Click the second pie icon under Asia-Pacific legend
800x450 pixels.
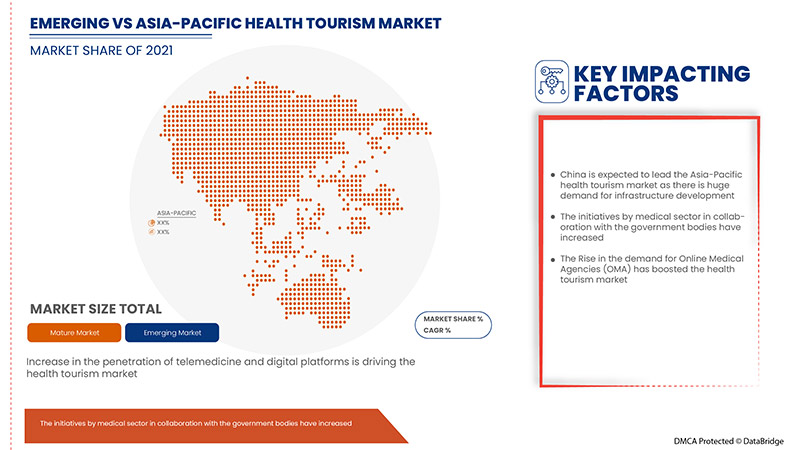[x=151, y=232]
